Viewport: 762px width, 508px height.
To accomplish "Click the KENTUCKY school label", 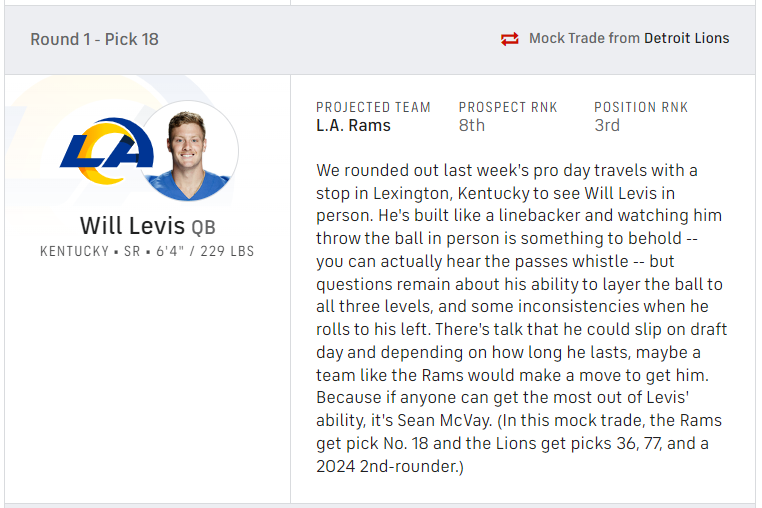I will tap(74, 251).
